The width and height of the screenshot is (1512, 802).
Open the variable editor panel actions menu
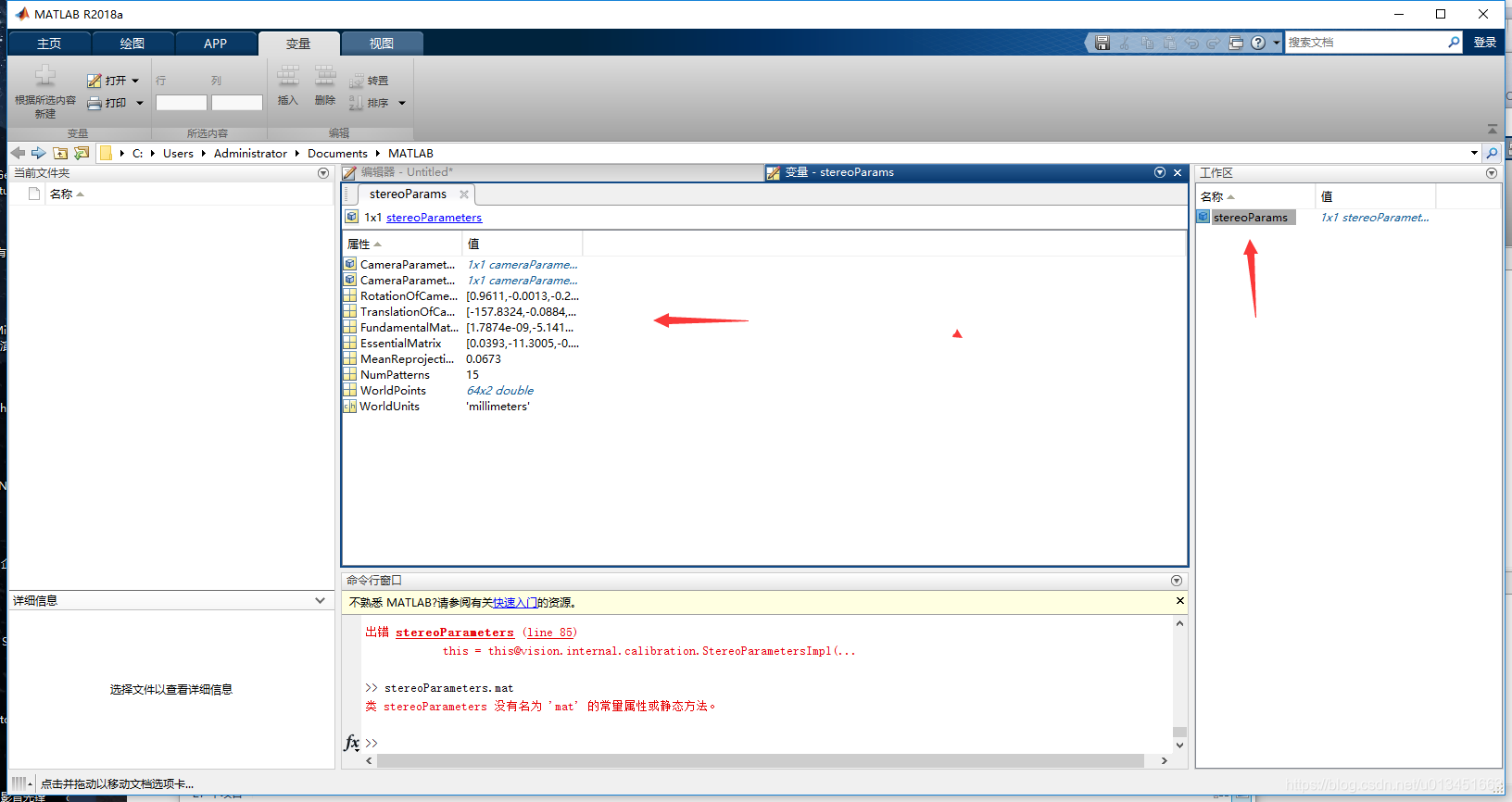coord(1160,172)
